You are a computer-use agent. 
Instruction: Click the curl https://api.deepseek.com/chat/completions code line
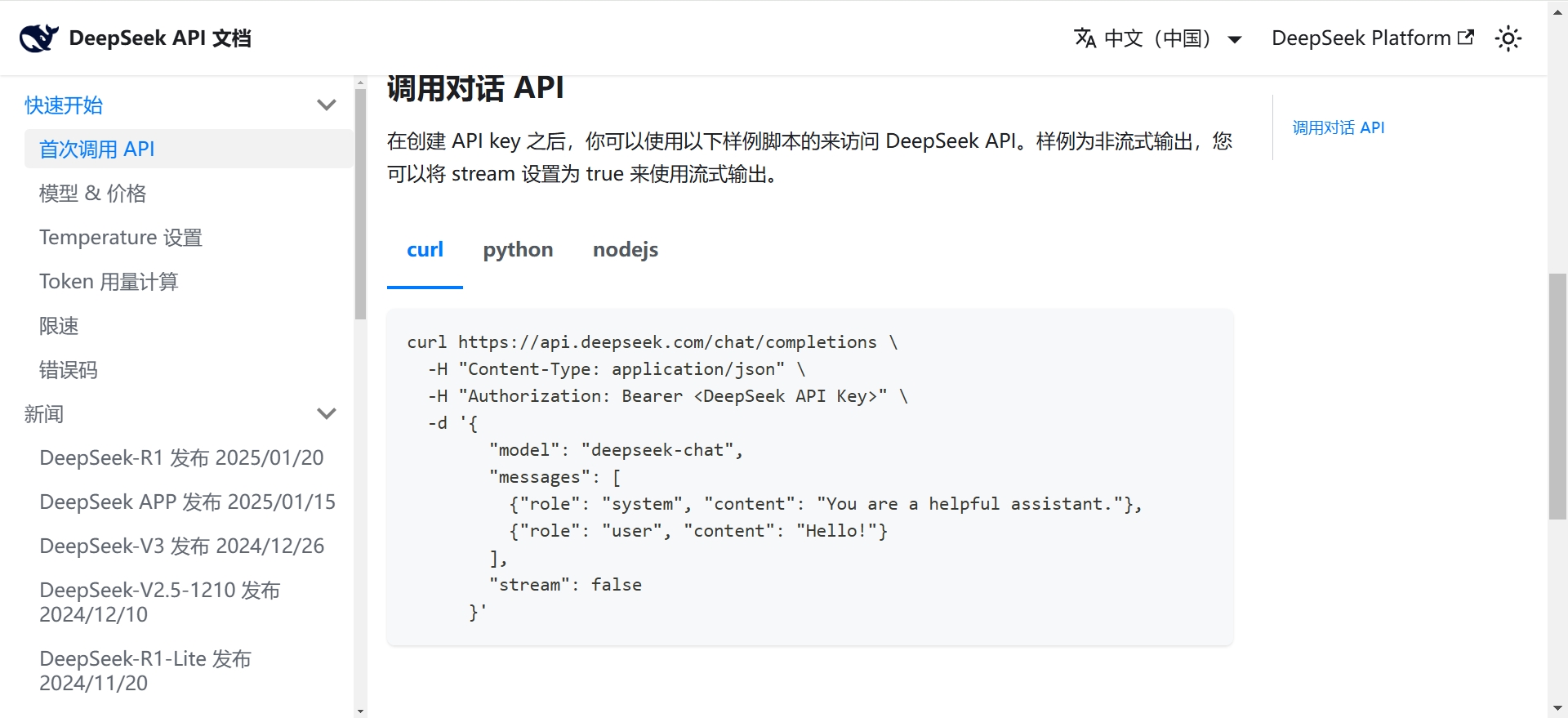point(652,342)
